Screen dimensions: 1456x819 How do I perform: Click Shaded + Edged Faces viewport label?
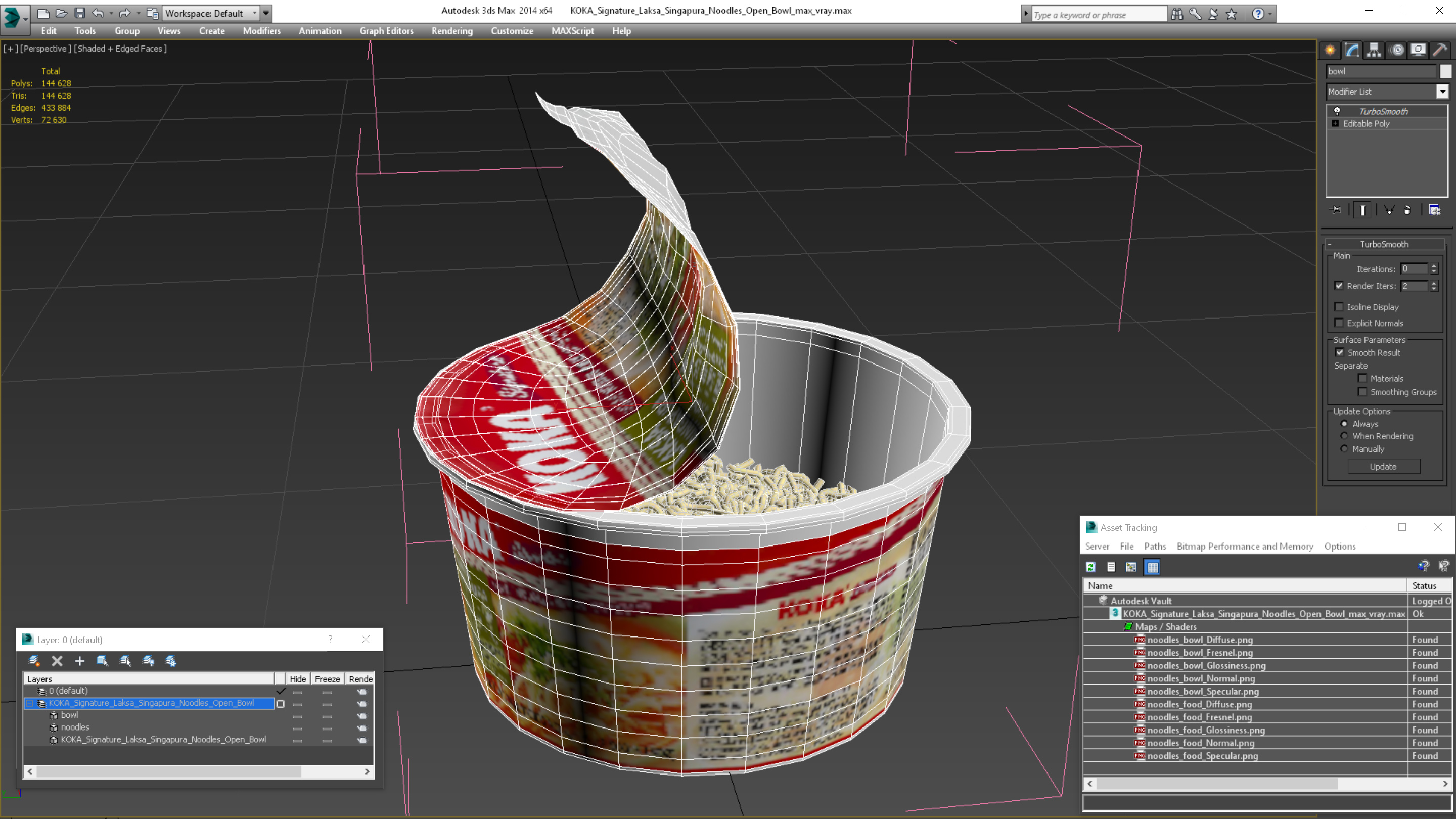coord(120,49)
